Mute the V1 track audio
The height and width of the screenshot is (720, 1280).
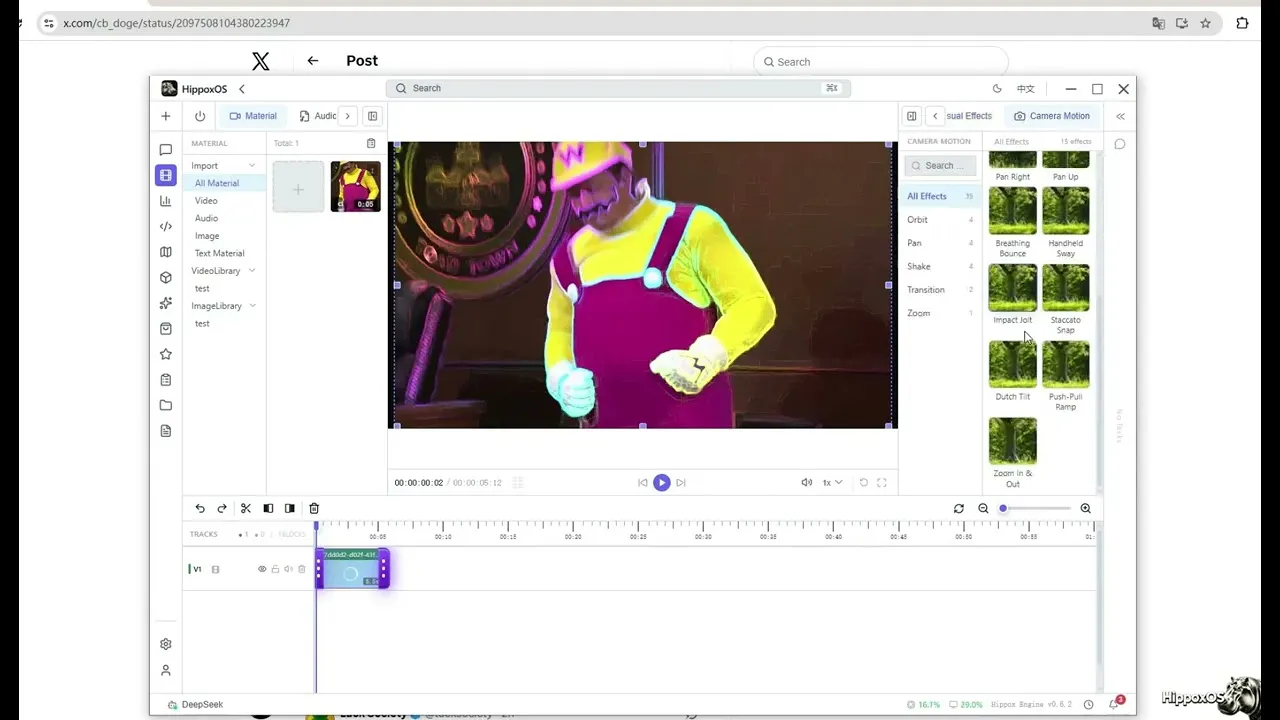click(x=288, y=569)
